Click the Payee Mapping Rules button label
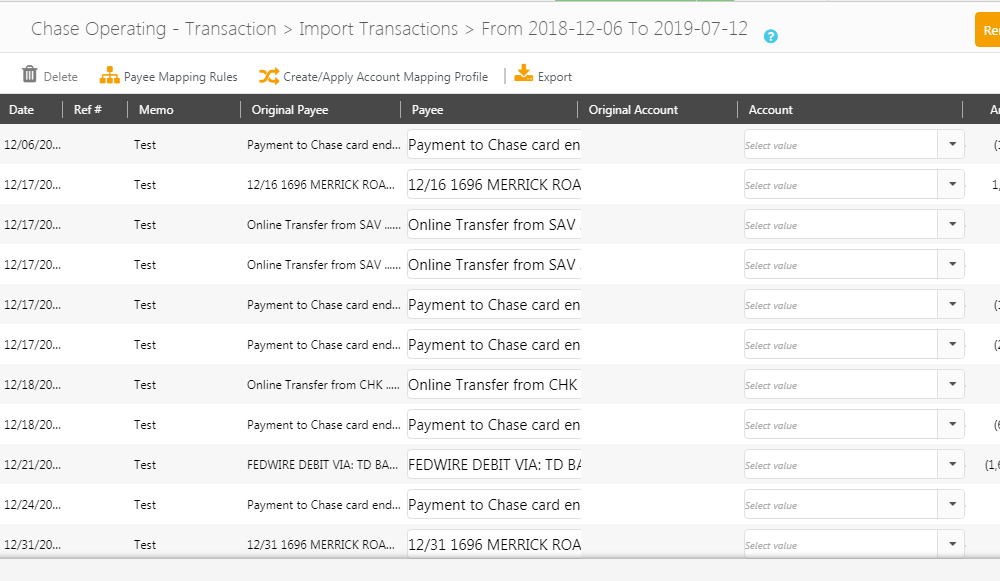The image size is (1000, 581). coord(181,77)
